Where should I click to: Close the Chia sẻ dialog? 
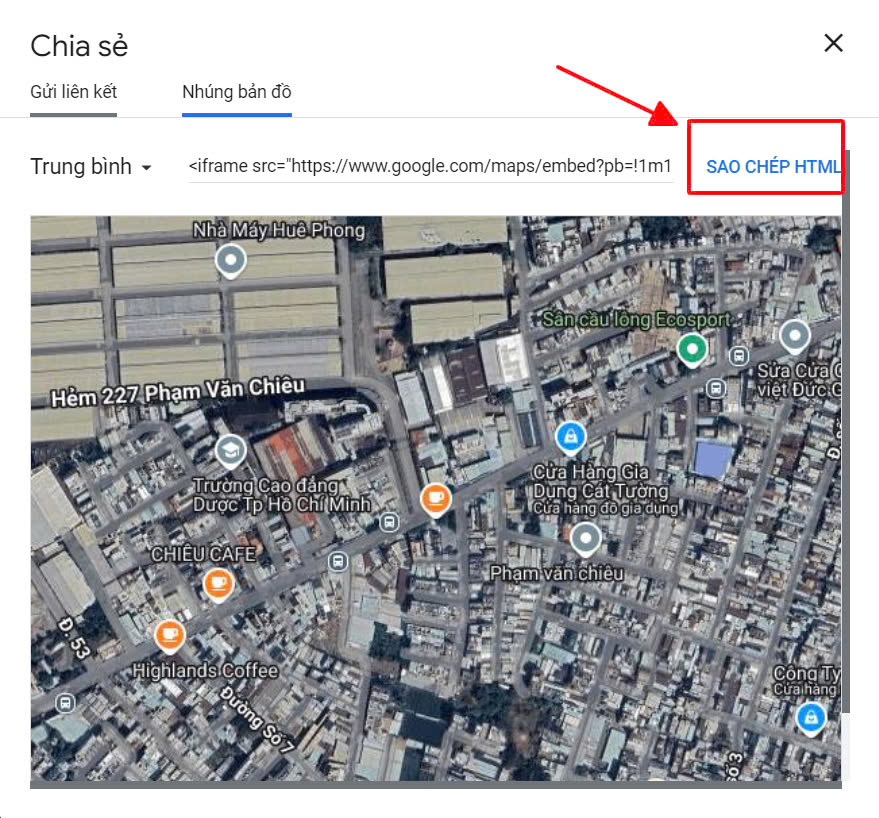click(834, 43)
